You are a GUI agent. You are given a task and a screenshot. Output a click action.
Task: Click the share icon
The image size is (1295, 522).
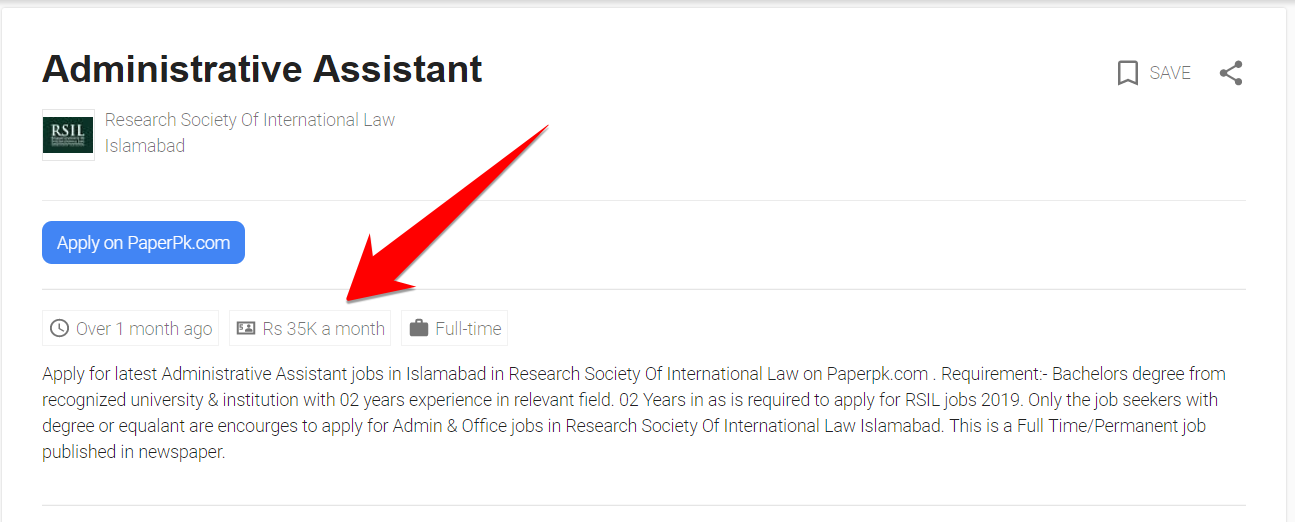(x=1231, y=73)
